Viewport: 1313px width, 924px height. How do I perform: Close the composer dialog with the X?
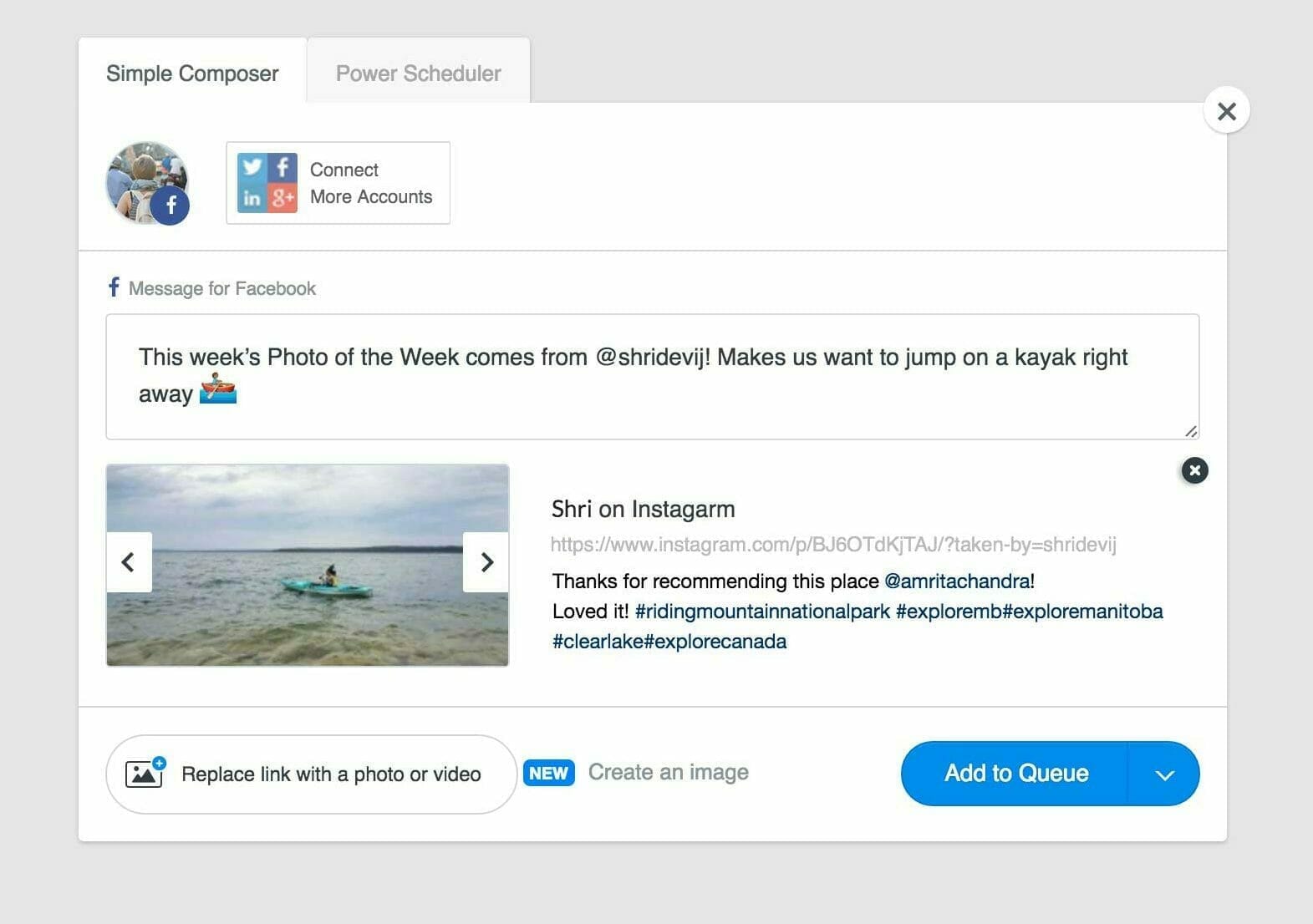click(x=1226, y=110)
